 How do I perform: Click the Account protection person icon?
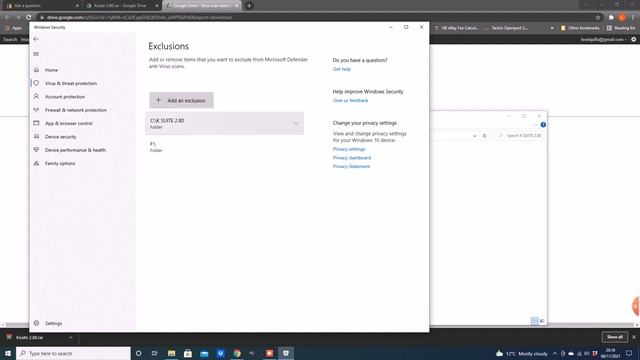(x=36, y=97)
